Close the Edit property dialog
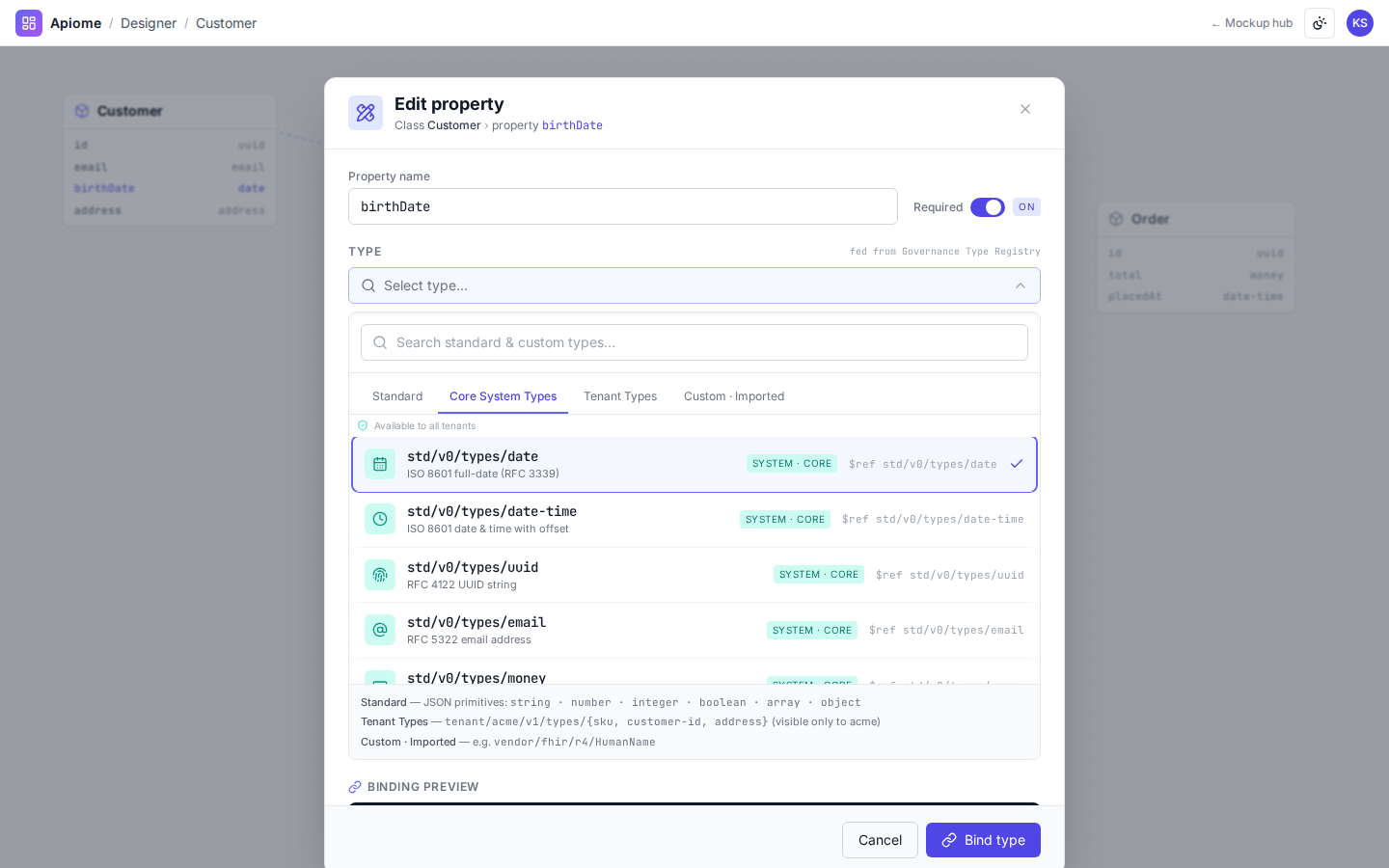Viewport: 1389px width, 868px height. pos(1025,109)
